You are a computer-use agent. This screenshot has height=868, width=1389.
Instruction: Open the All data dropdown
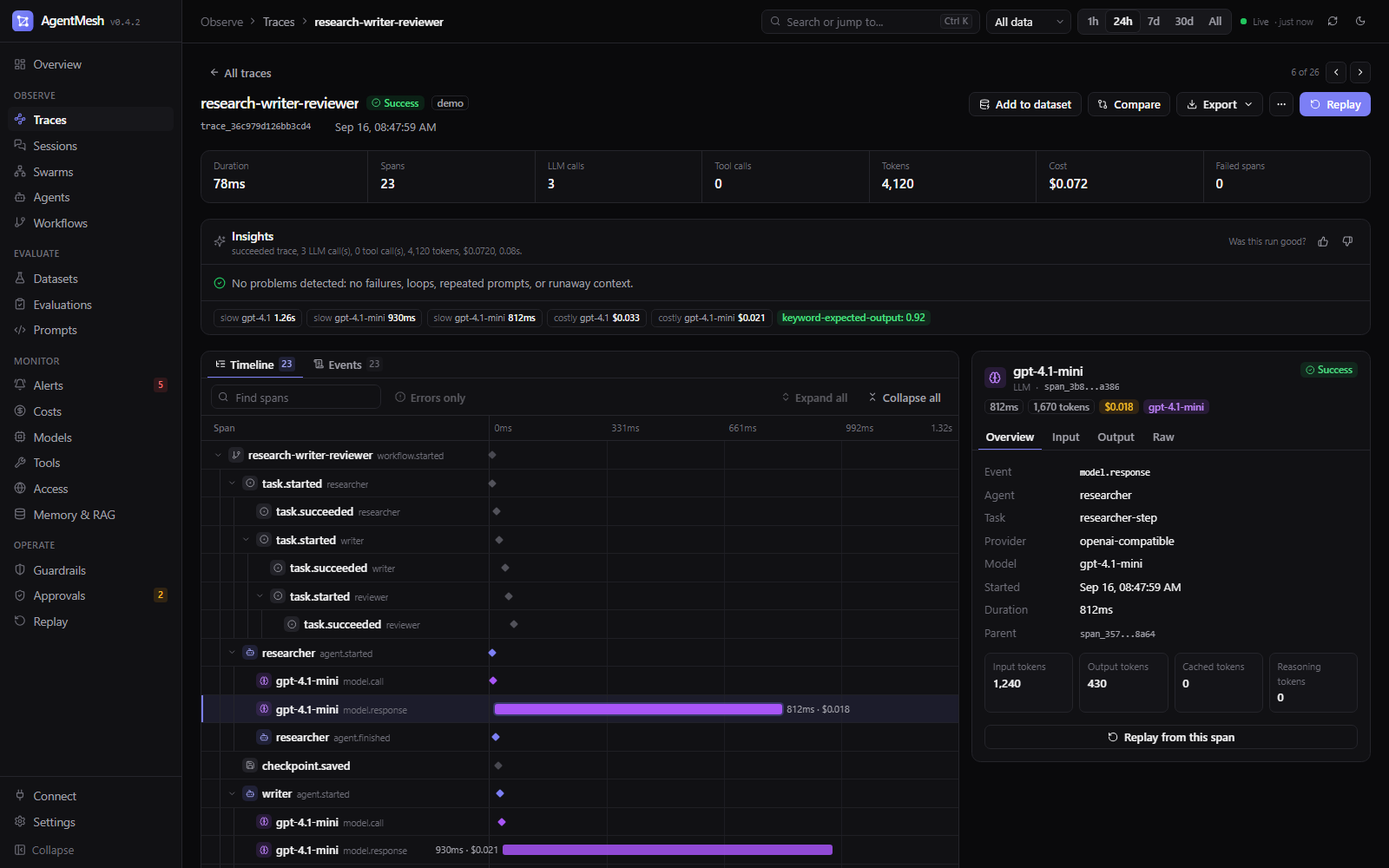pos(1029,22)
